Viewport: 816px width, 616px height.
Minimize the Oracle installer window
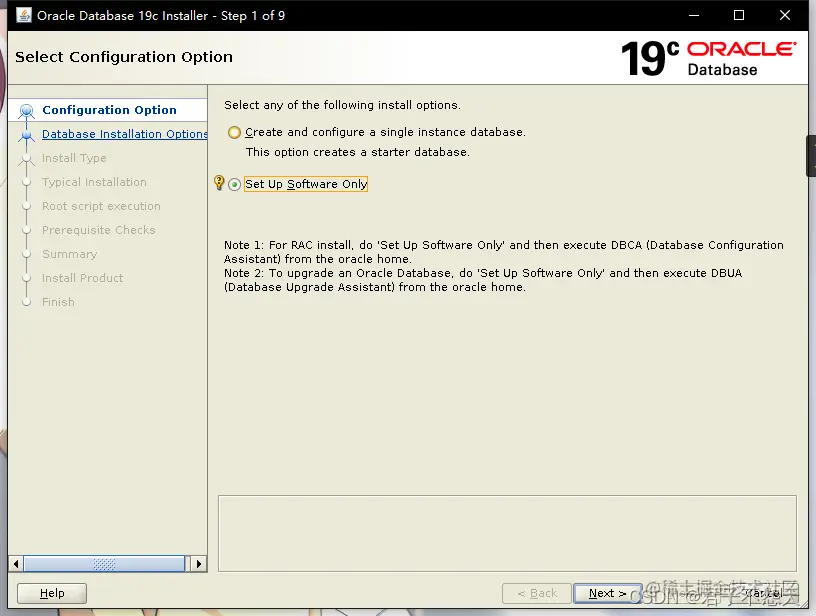[694, 15]
